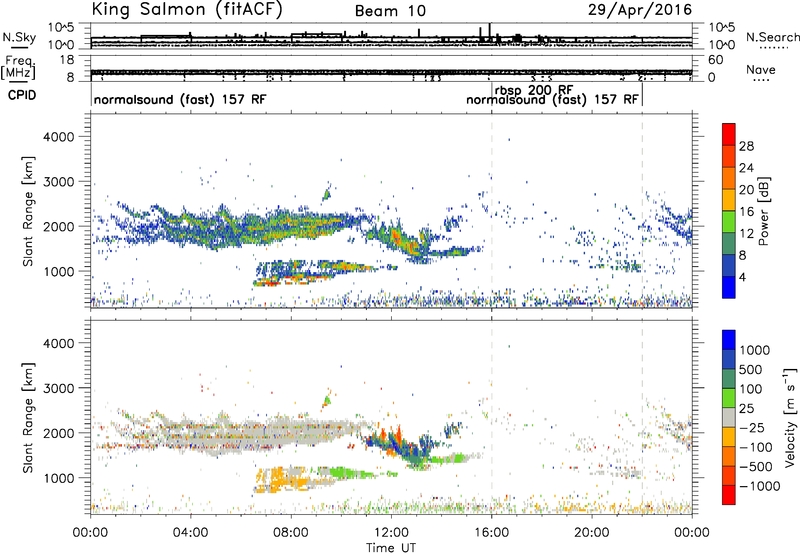Pick the yellow-orange 16–20 dB Power color segment

(729, 200)
